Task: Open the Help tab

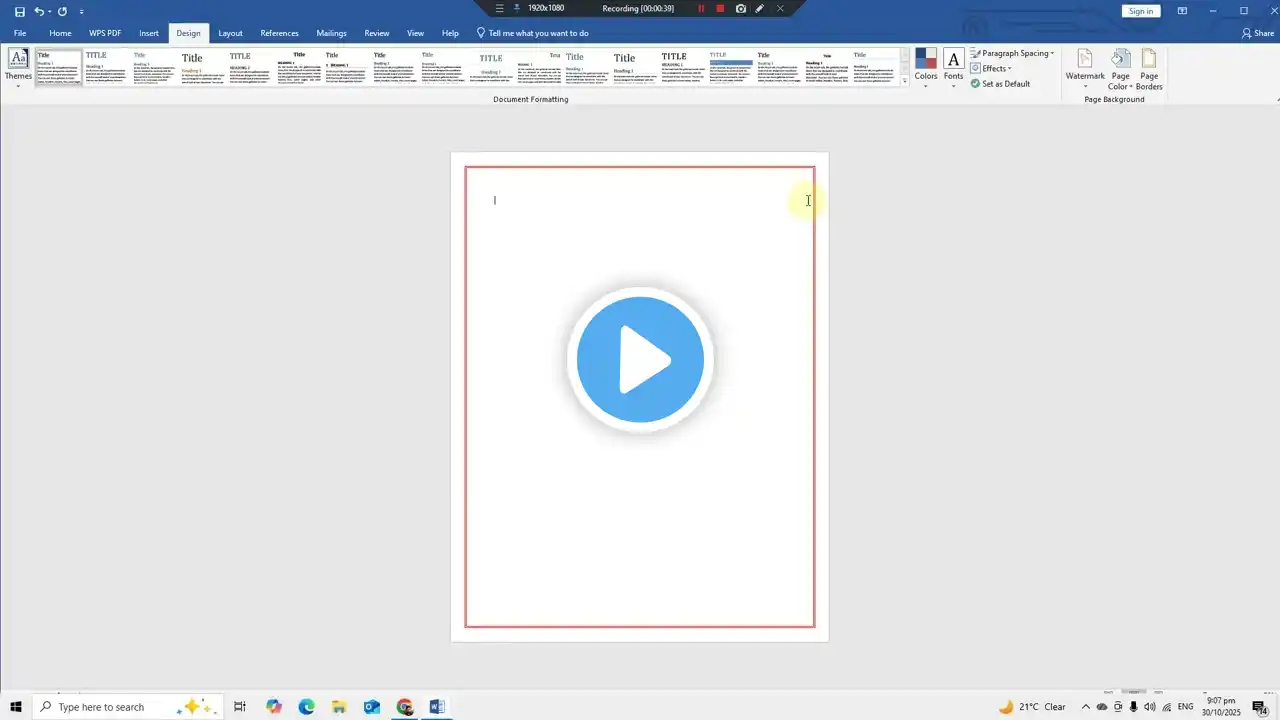Action: (450, 33)
